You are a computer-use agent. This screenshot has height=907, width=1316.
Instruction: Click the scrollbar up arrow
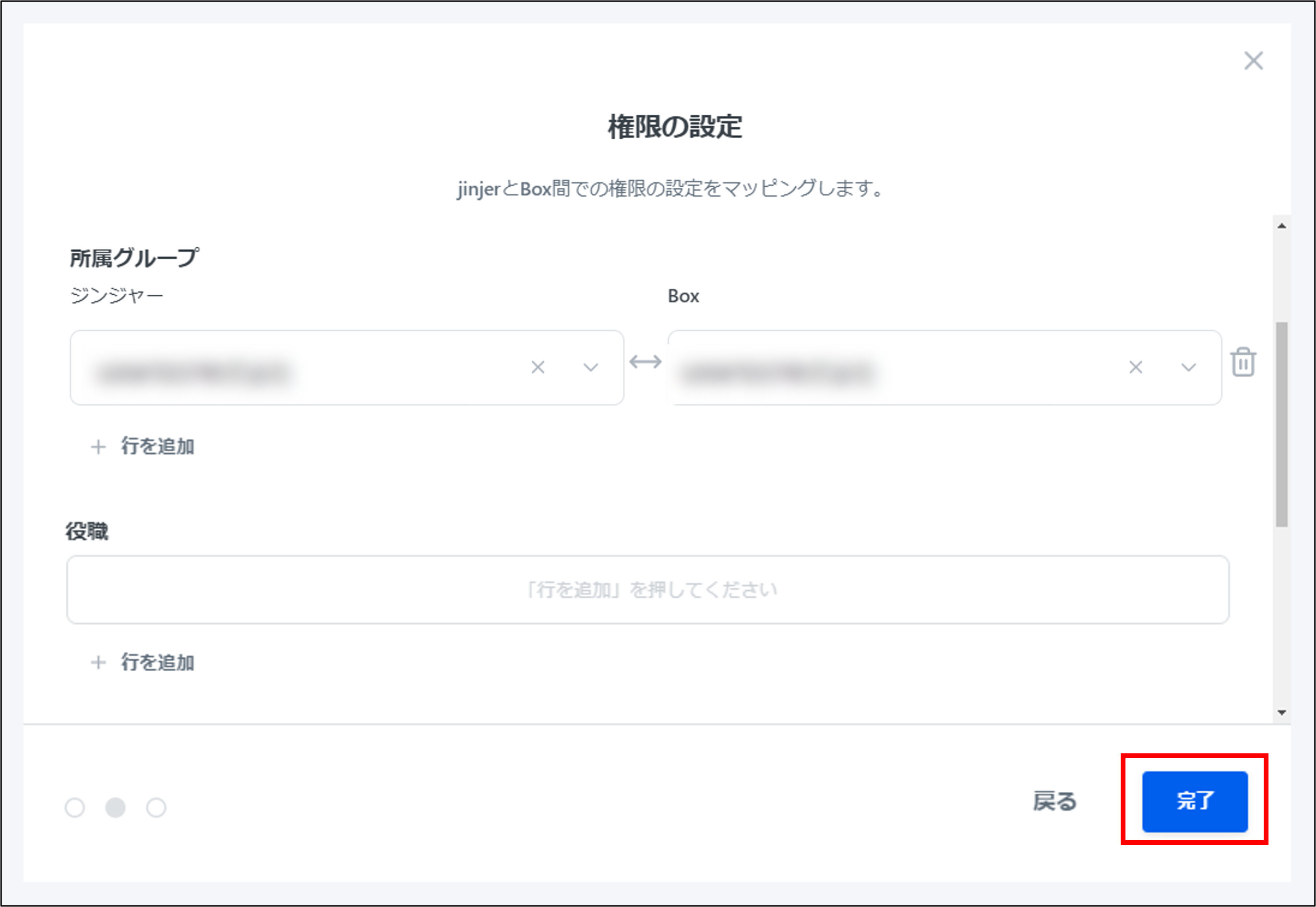click(1282, 225)
